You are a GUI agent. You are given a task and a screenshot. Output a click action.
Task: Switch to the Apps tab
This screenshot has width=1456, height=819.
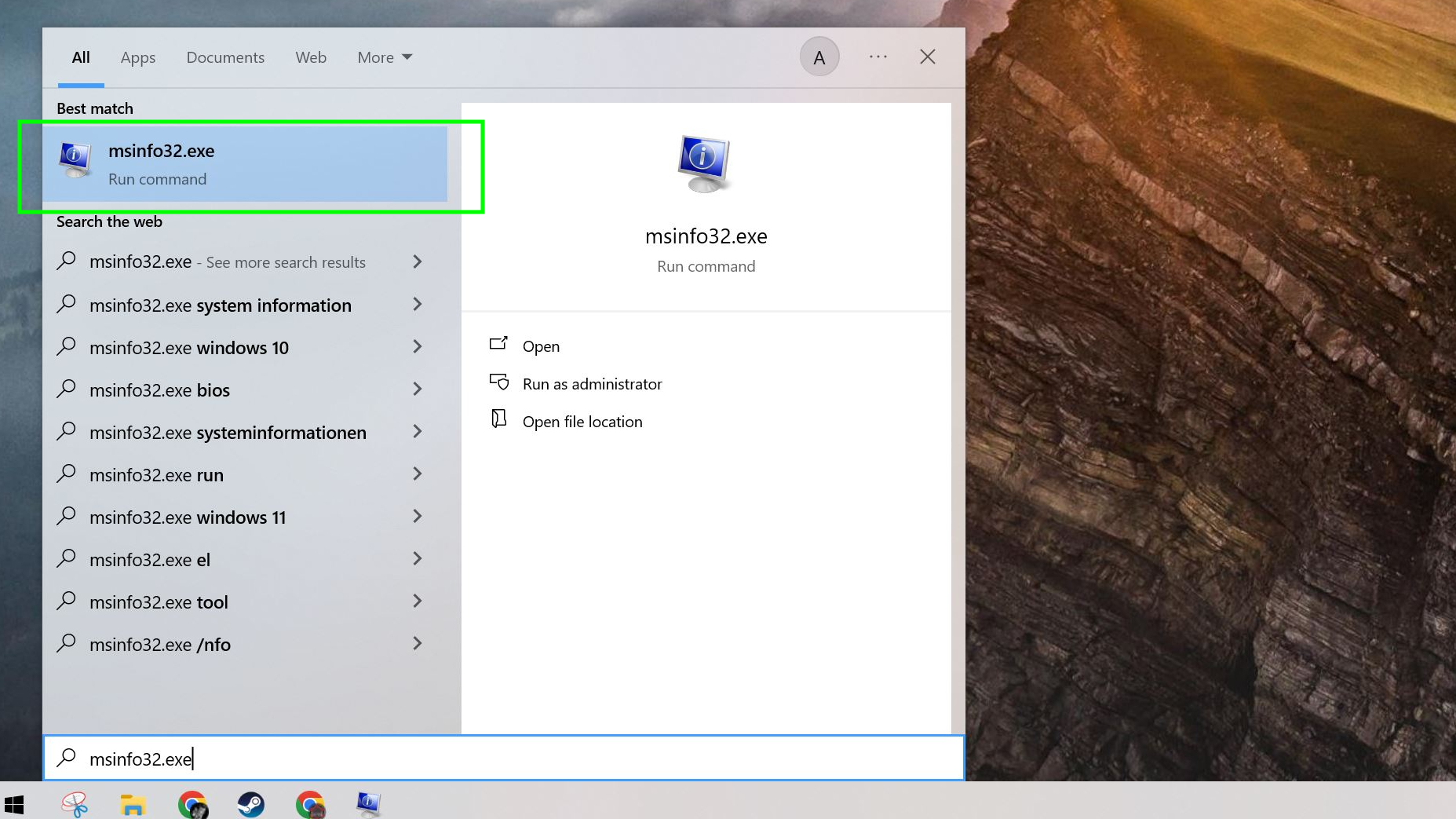138,57
